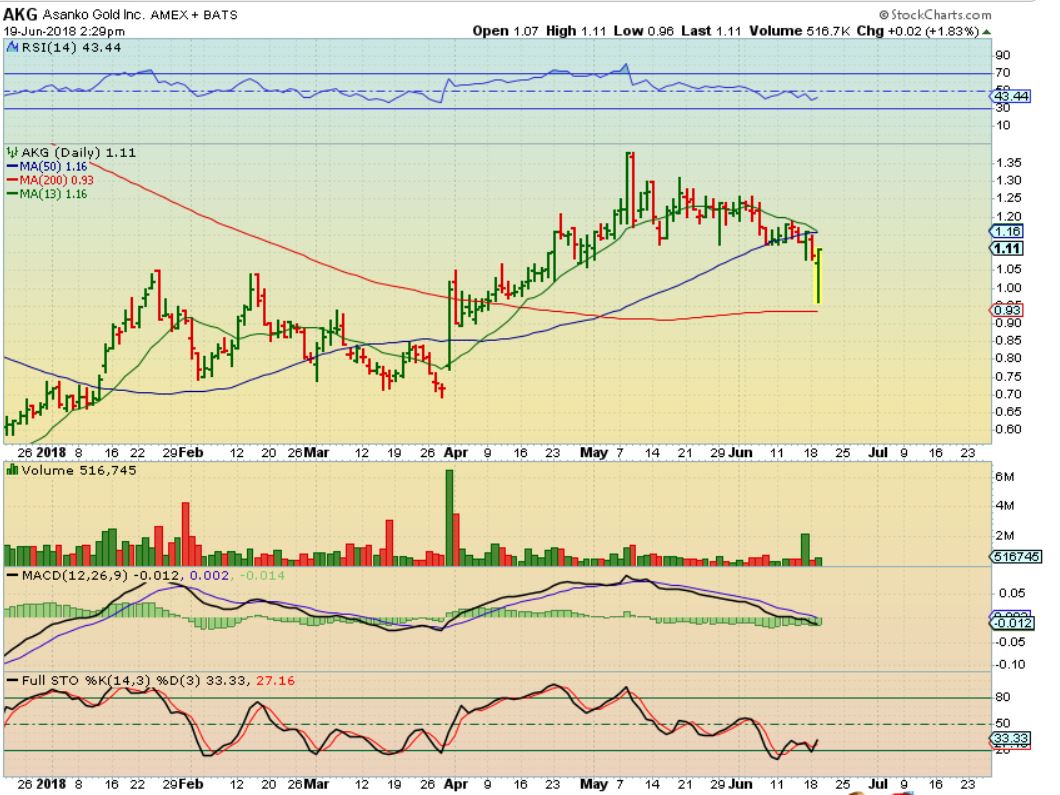Click the RSI(14) 43.44 panel label
1060x795 pixels.
[72, 47]
